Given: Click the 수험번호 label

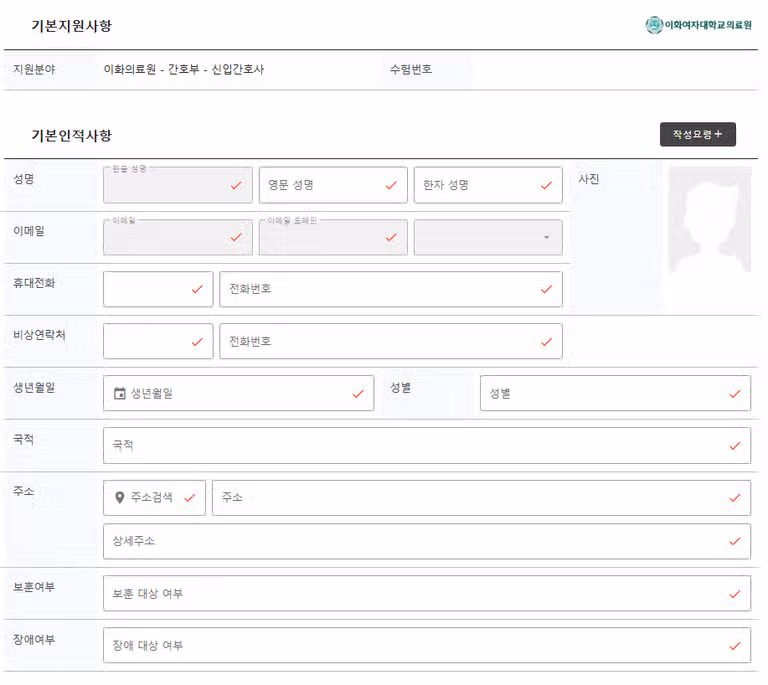Looking at the screenshot, I should click(411, 70).
